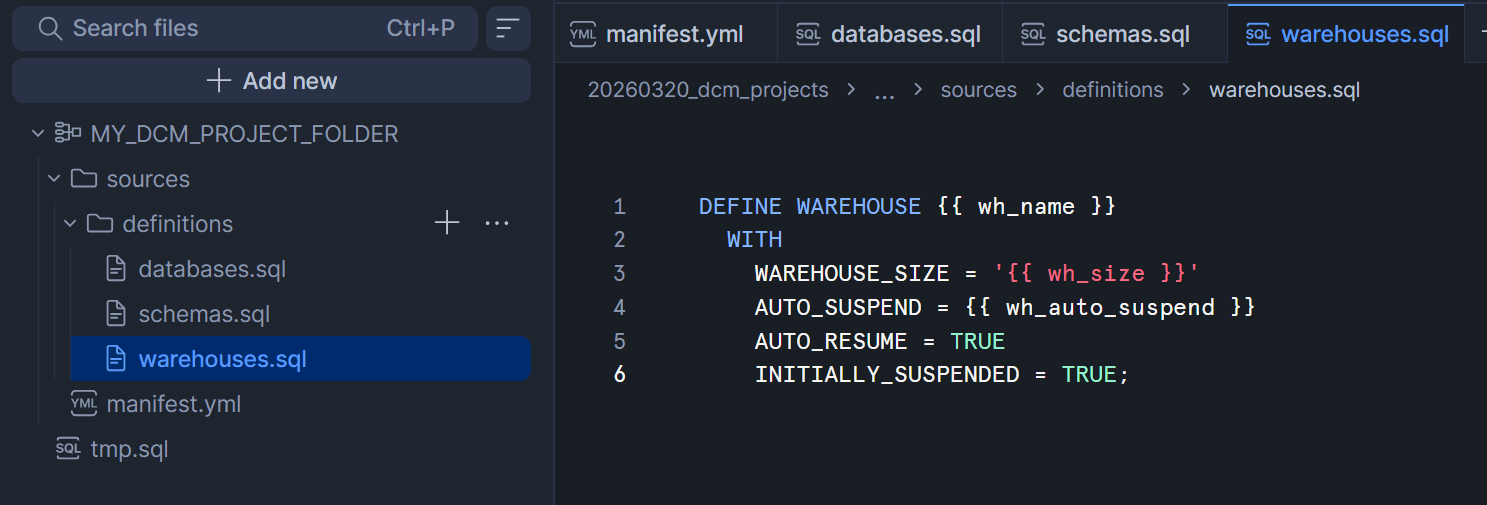The height and width of the screenshot is (505, 1487).
Task: Collapse the MY_DCM_PROJECT_FOLDER chevron
Action: click(x=38, y=133)
